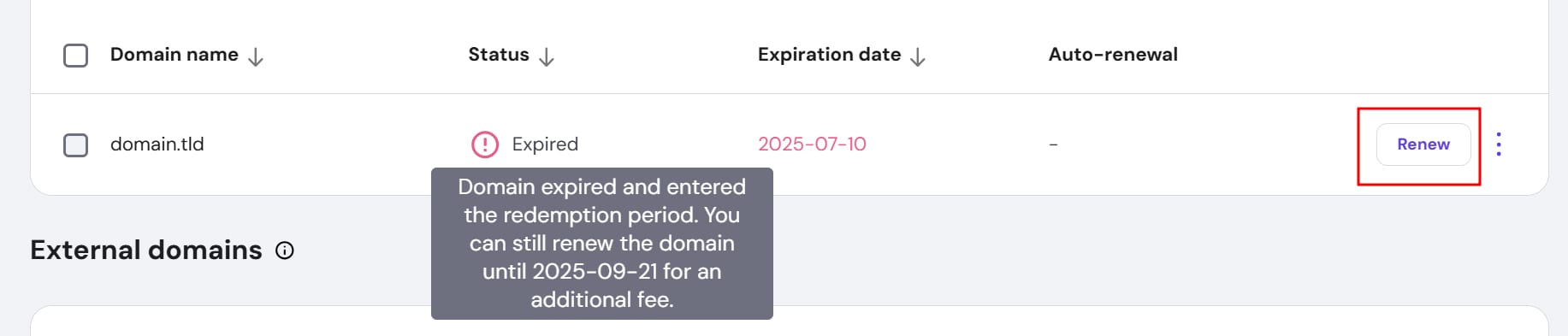Click the auto-renewal dash for domain.tld
1568x336 pixels.
tap(1053, 144)
